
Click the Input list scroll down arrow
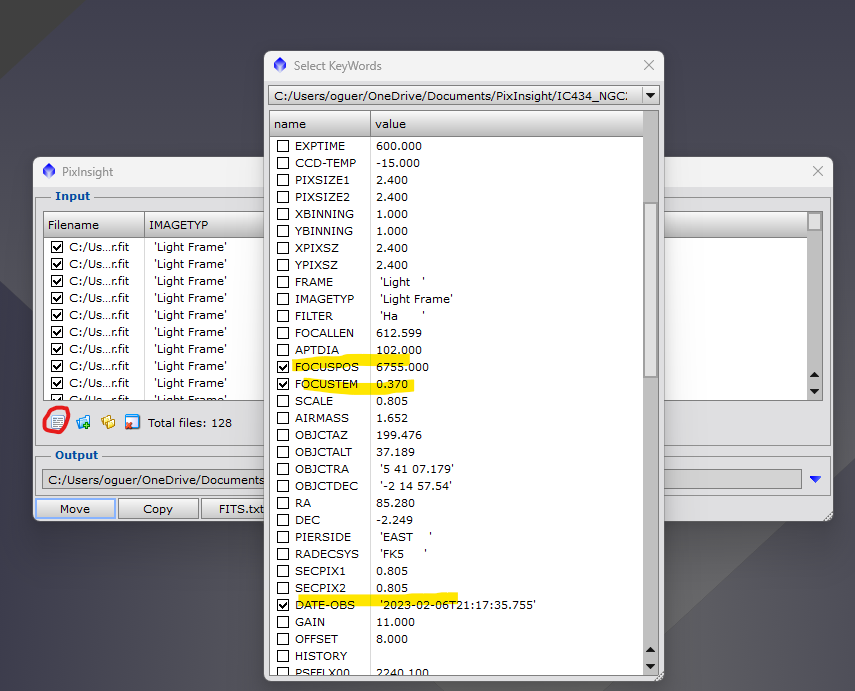(815, 391)
